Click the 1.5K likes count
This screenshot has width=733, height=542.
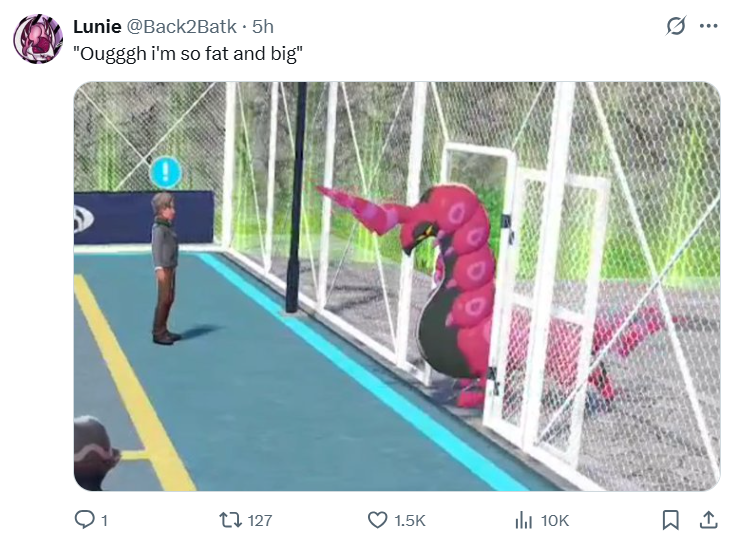(410, 520)
